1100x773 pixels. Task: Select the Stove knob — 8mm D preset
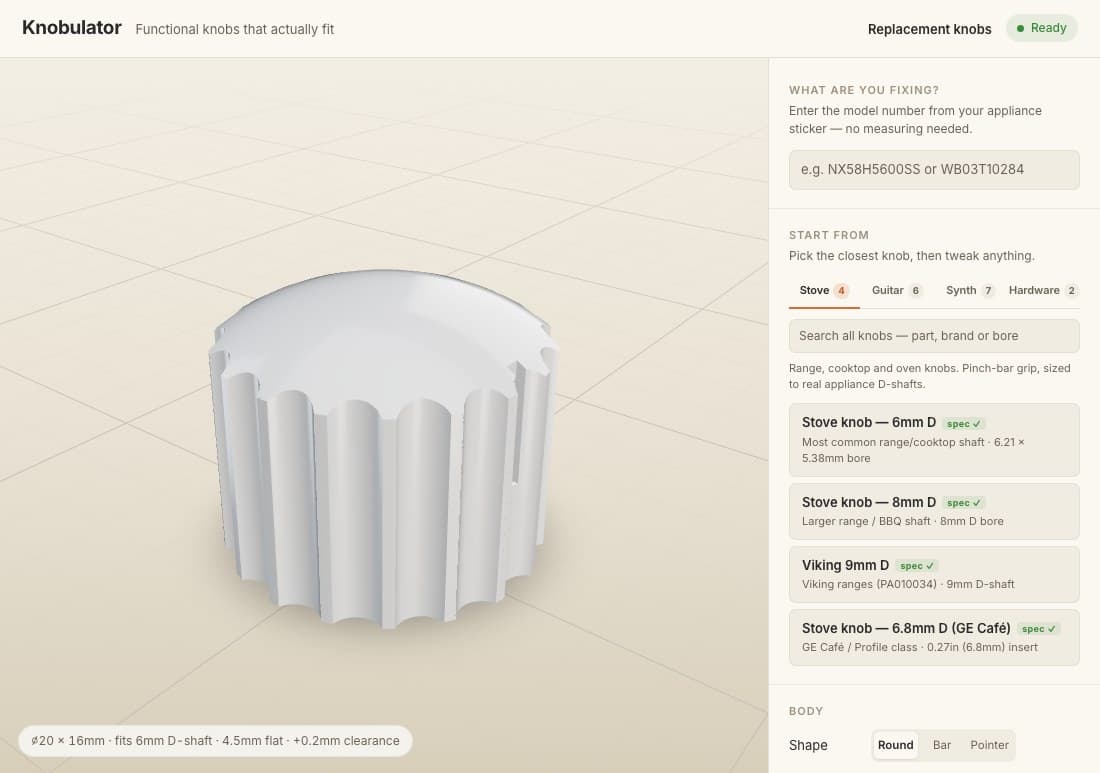coord(934,511)
